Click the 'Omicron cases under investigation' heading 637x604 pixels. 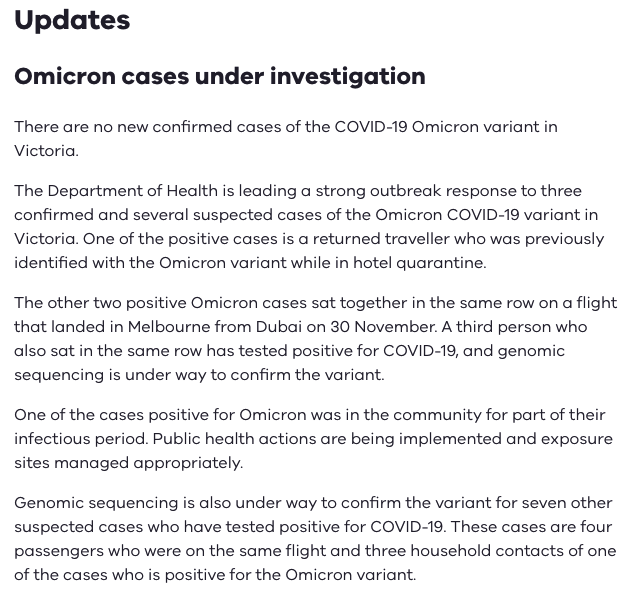(x=220, y=76)
